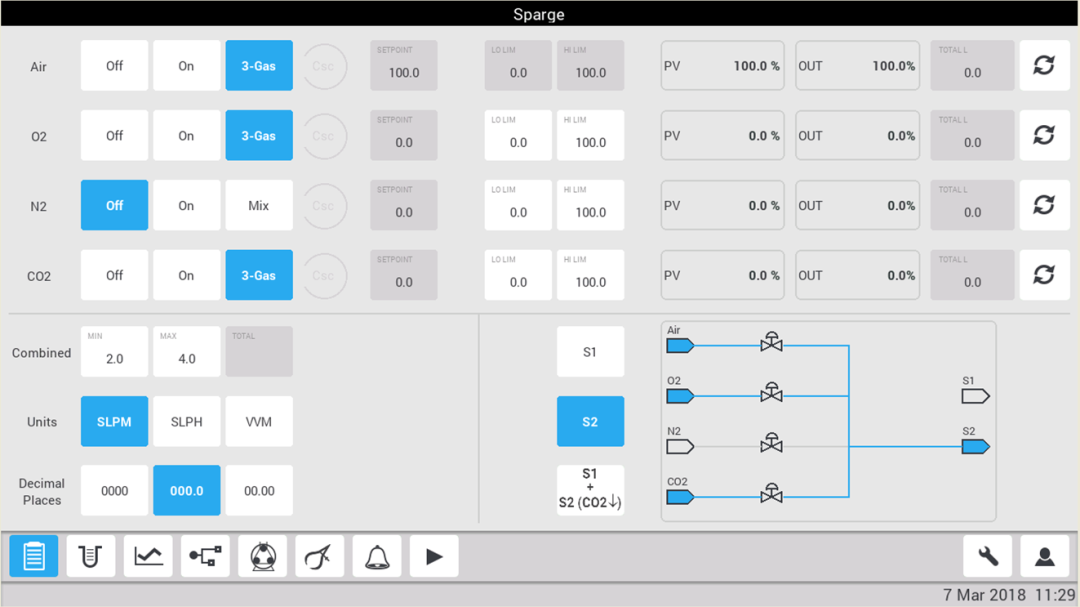
Task: Open the user profile icon
Action: 1045,556
